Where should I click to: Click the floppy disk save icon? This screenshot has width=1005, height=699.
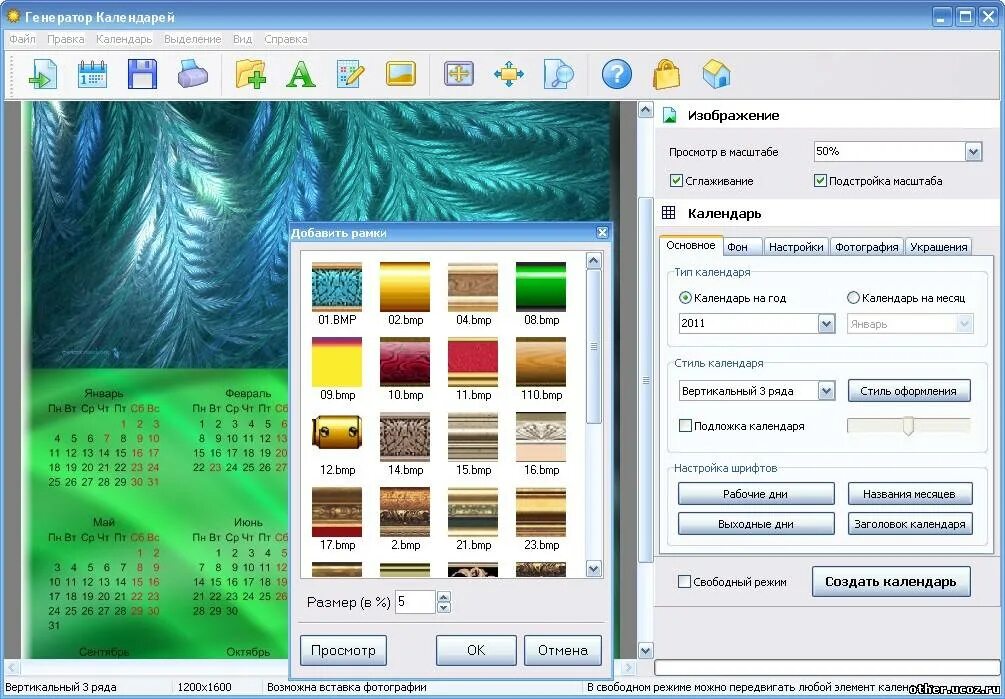pos(142,74)
